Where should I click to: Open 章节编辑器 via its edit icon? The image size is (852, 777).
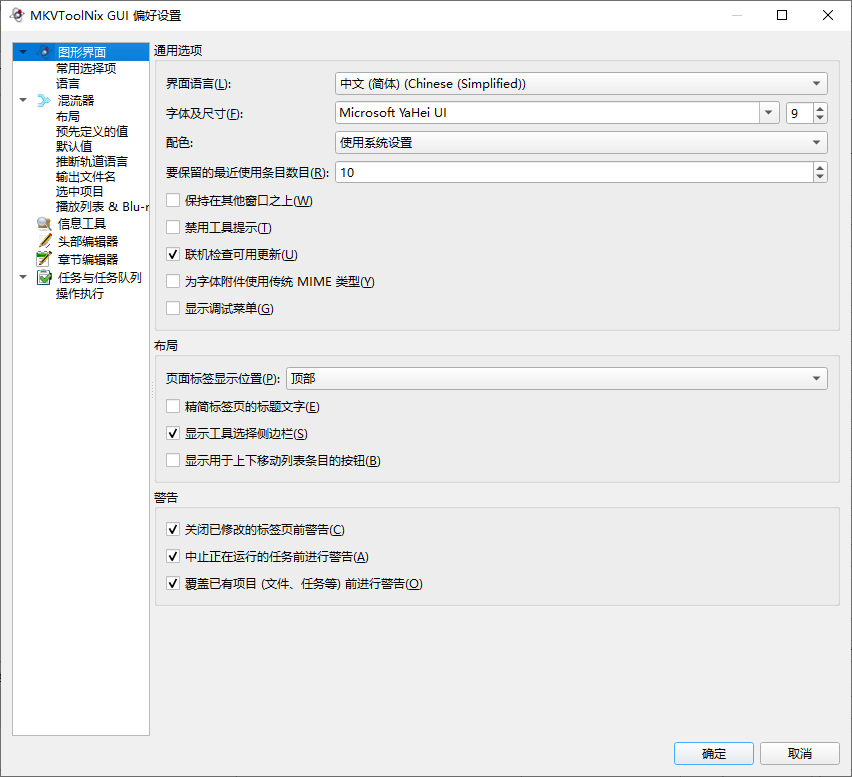coord(43,258)
